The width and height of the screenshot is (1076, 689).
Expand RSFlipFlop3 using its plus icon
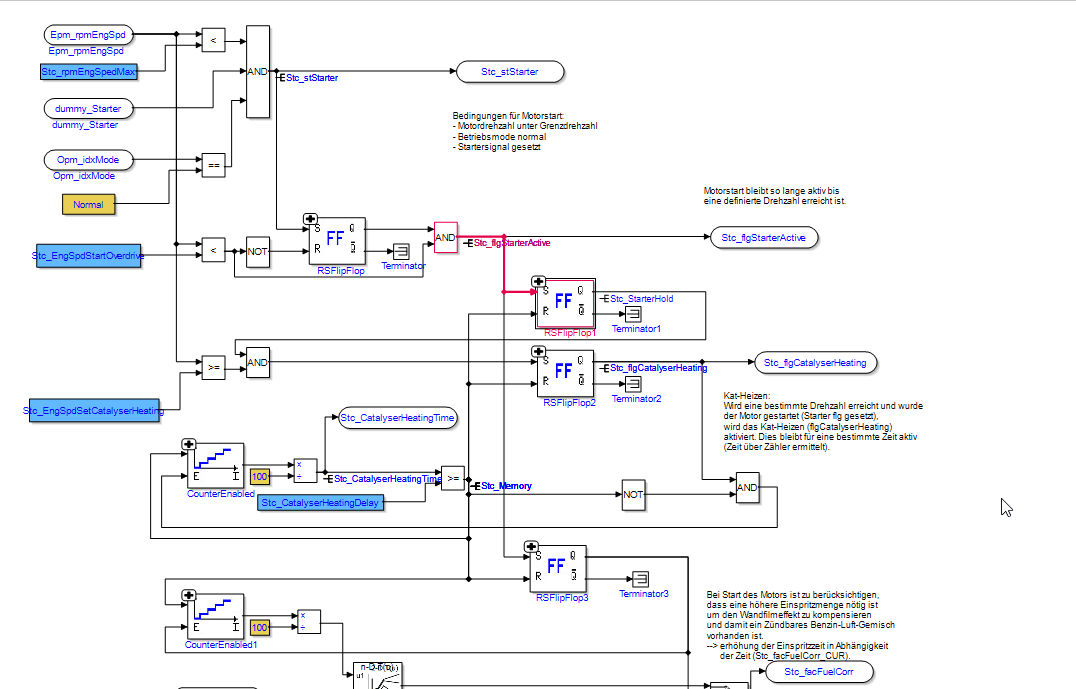(x=533, y=548)
